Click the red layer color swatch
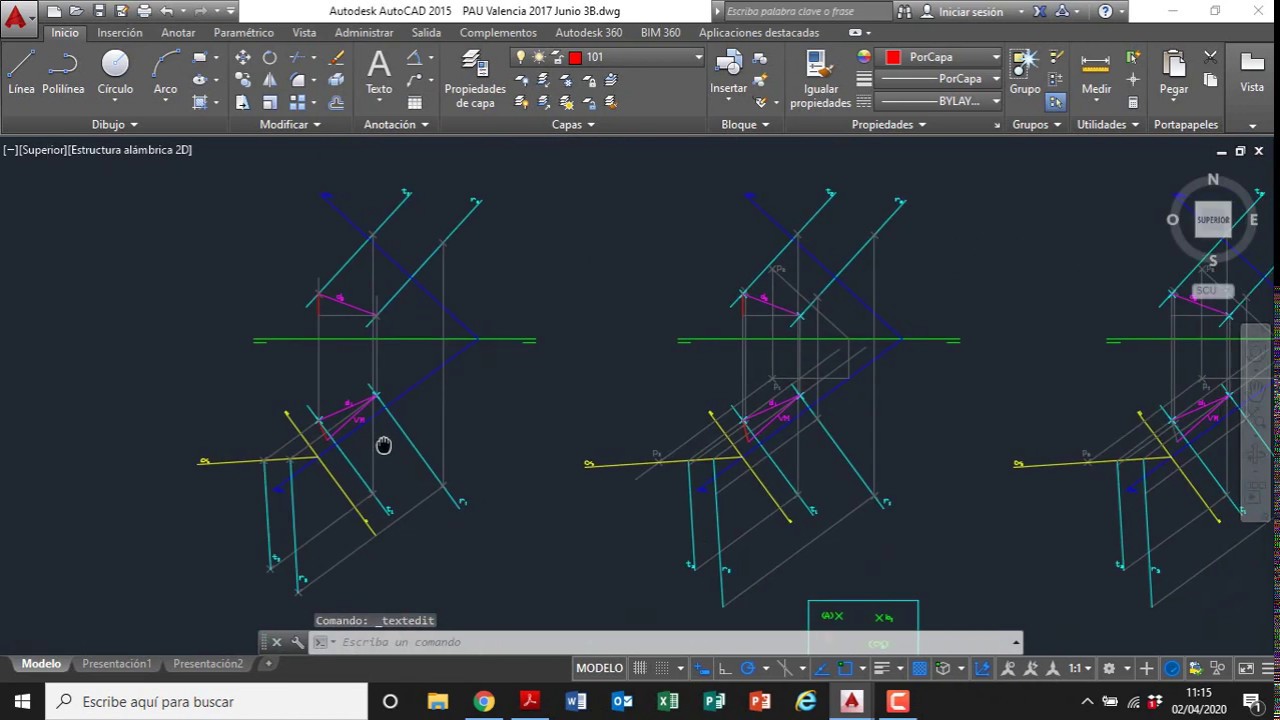 tap(575, 57)
